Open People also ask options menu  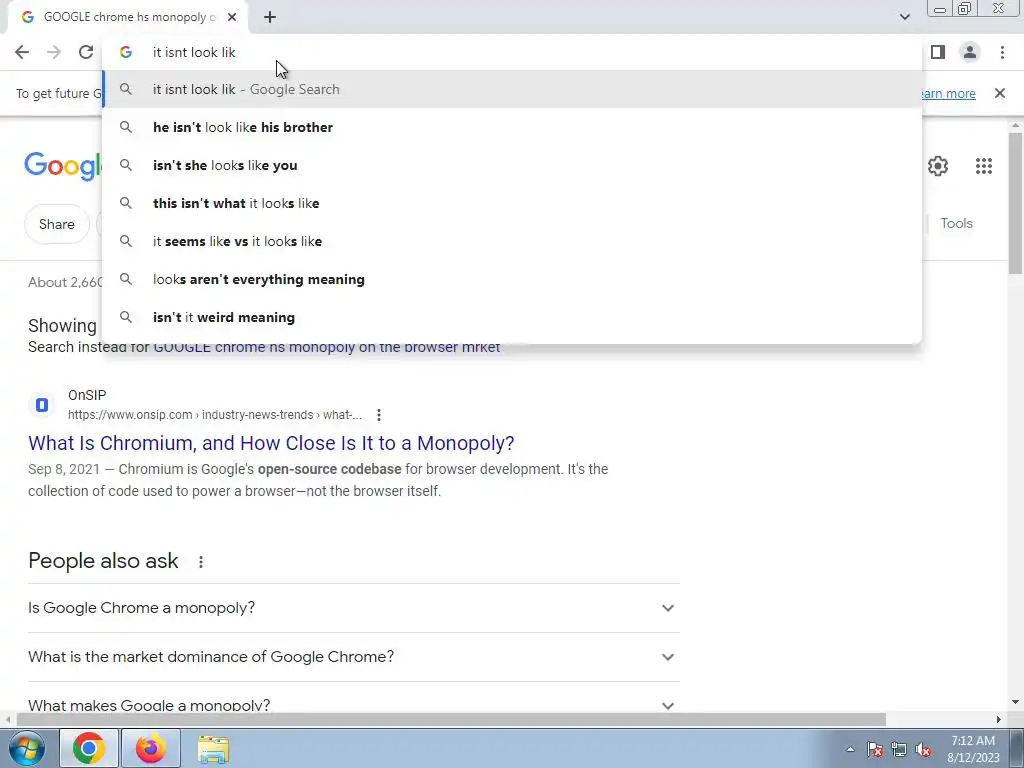200,562
